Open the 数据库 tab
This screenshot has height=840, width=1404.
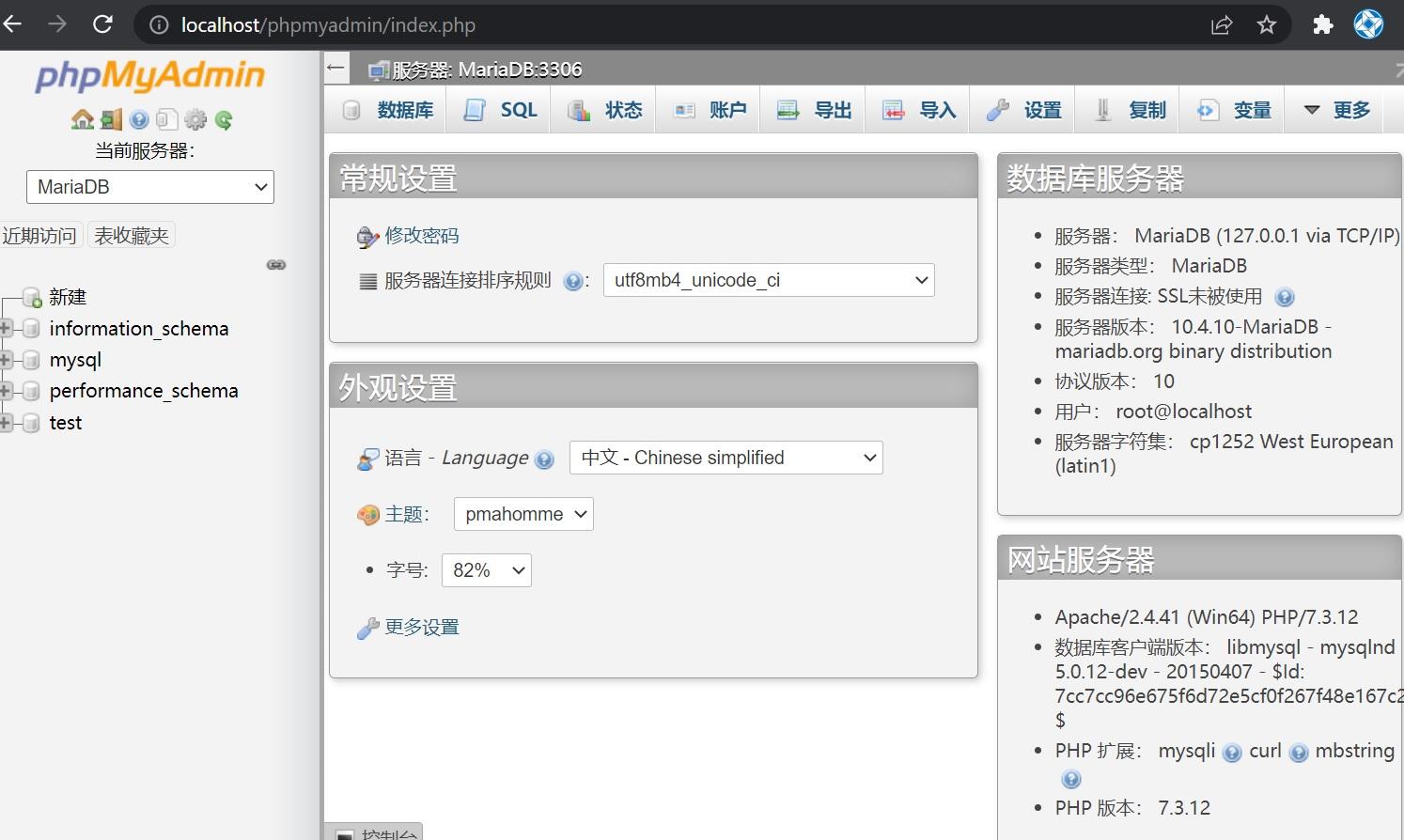(388, 110)
